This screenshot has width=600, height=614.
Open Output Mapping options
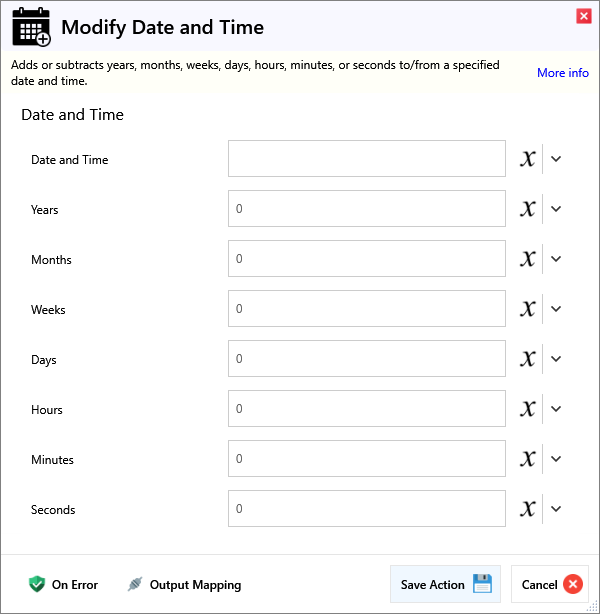[185, 585]
